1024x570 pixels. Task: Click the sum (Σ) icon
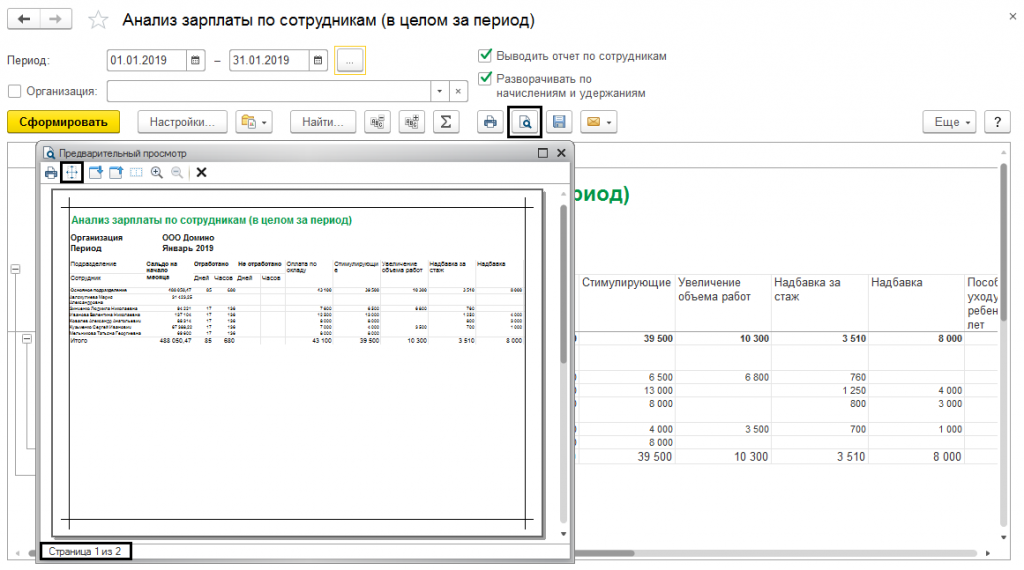point(444,122)
